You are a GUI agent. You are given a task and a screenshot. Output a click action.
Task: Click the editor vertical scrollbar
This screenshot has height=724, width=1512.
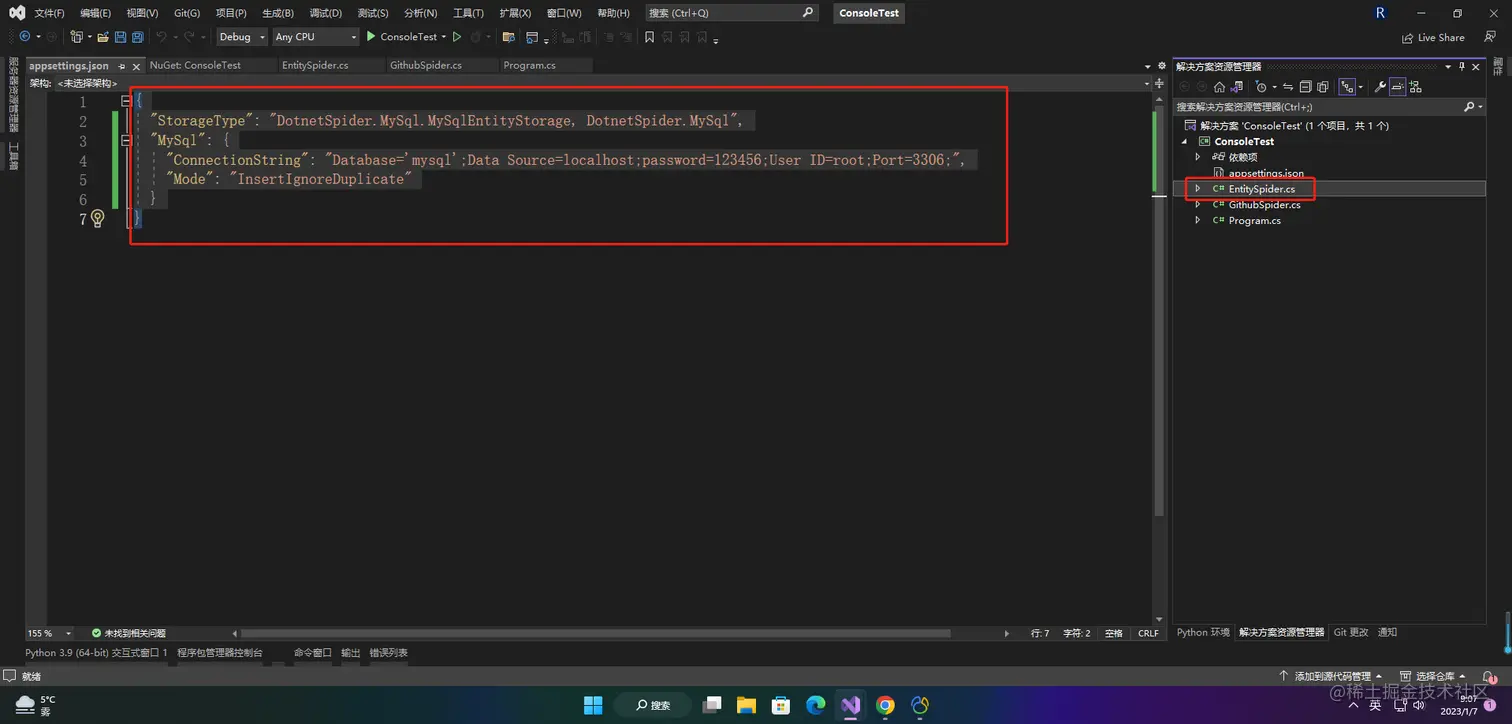pos(1159,313)
